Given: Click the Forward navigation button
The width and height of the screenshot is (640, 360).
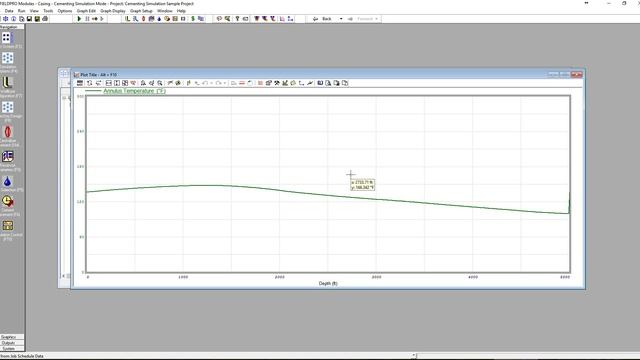Looking at the screenshot, I should 361,19.
